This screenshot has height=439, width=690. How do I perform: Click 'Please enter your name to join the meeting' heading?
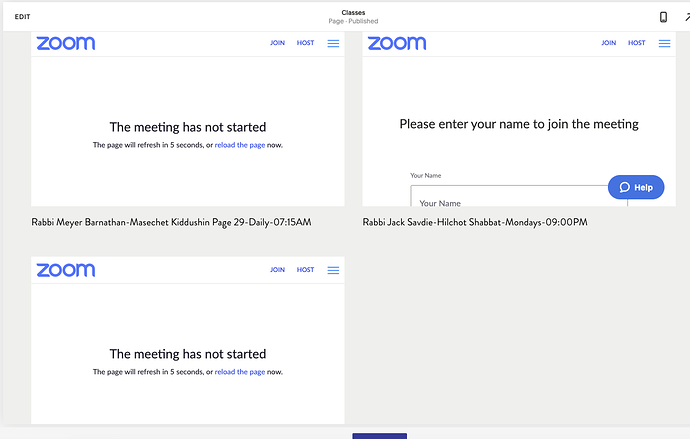519,124
